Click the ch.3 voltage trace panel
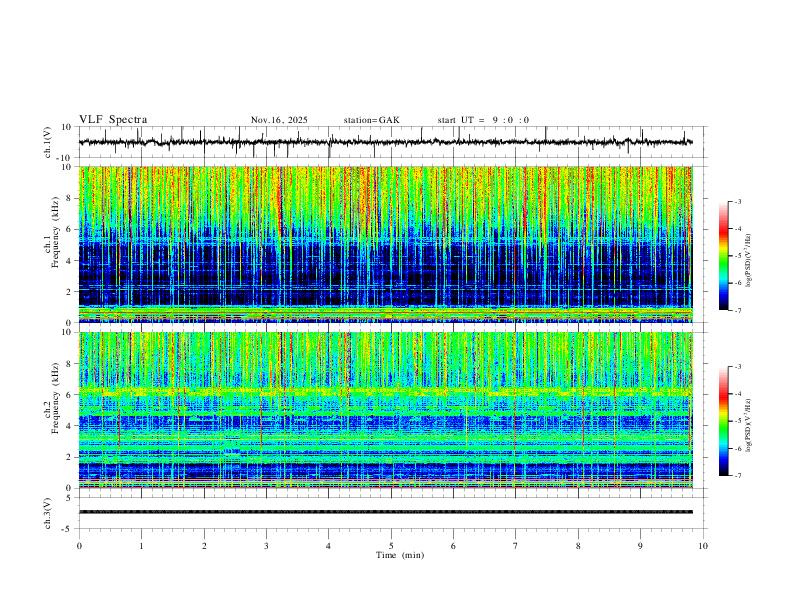This screenshot has height=612, width=792. click(393, 513)
